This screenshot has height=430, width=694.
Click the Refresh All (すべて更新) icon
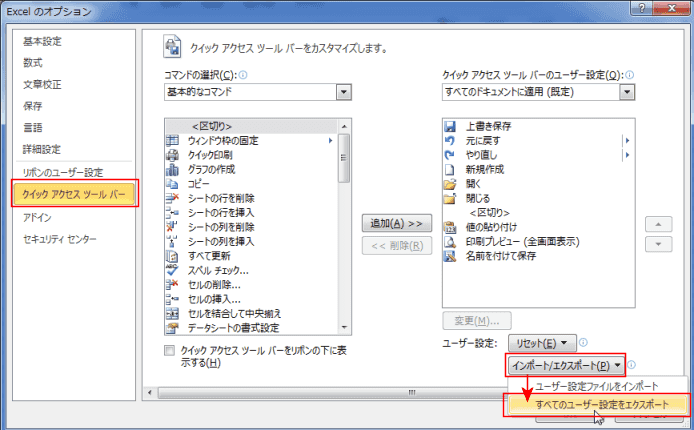point(172,256)
